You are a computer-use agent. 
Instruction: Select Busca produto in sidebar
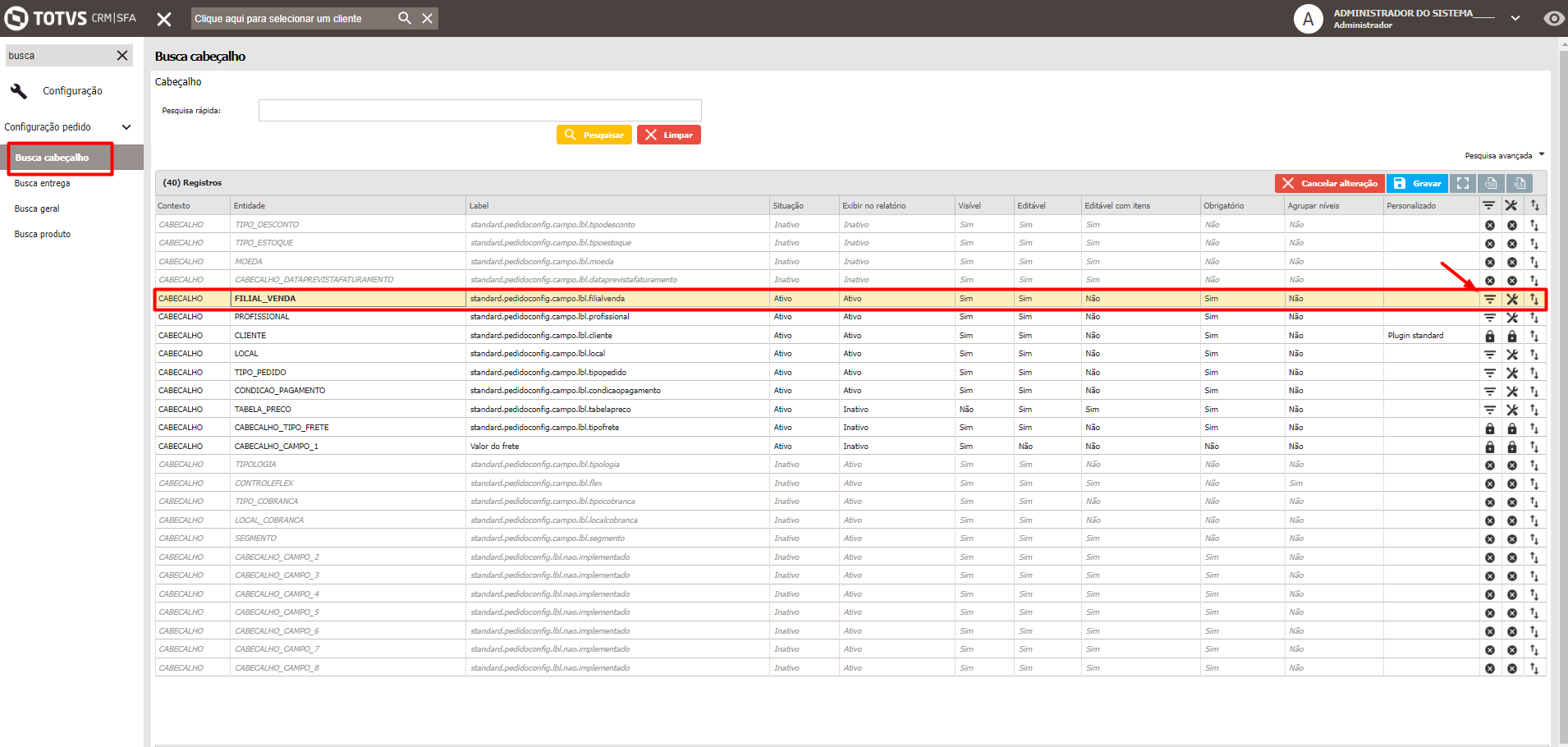pyautogui.click(x=43, y=234)
